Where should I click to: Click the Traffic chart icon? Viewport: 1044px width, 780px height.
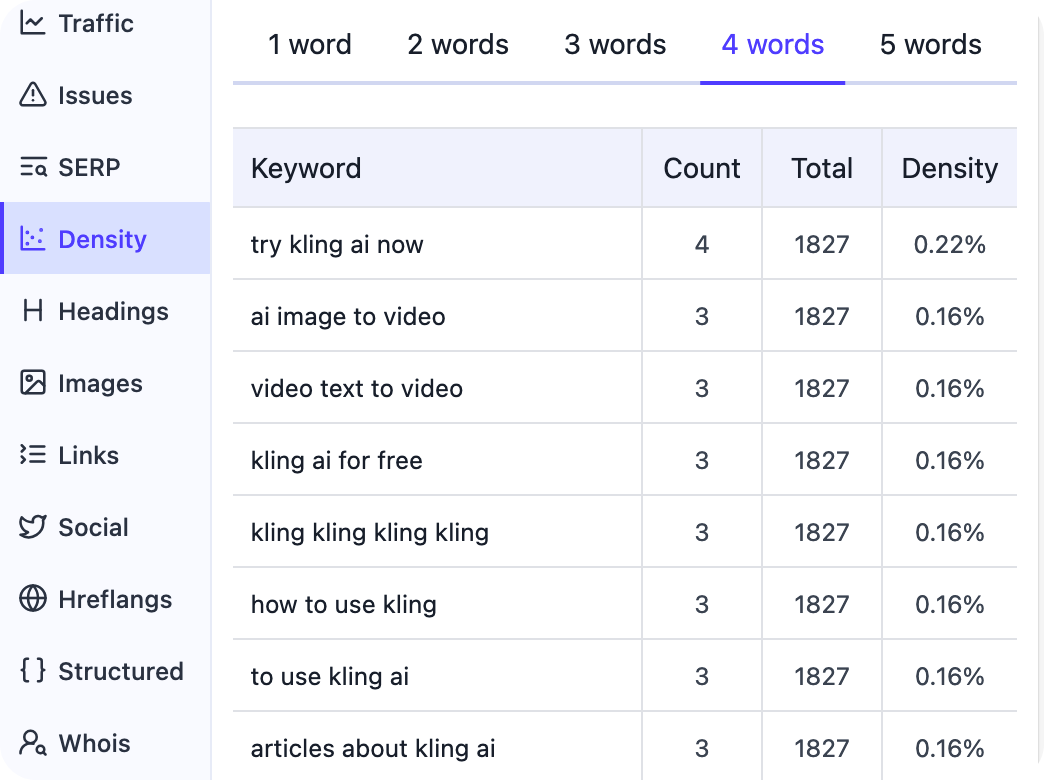point(33,23)
